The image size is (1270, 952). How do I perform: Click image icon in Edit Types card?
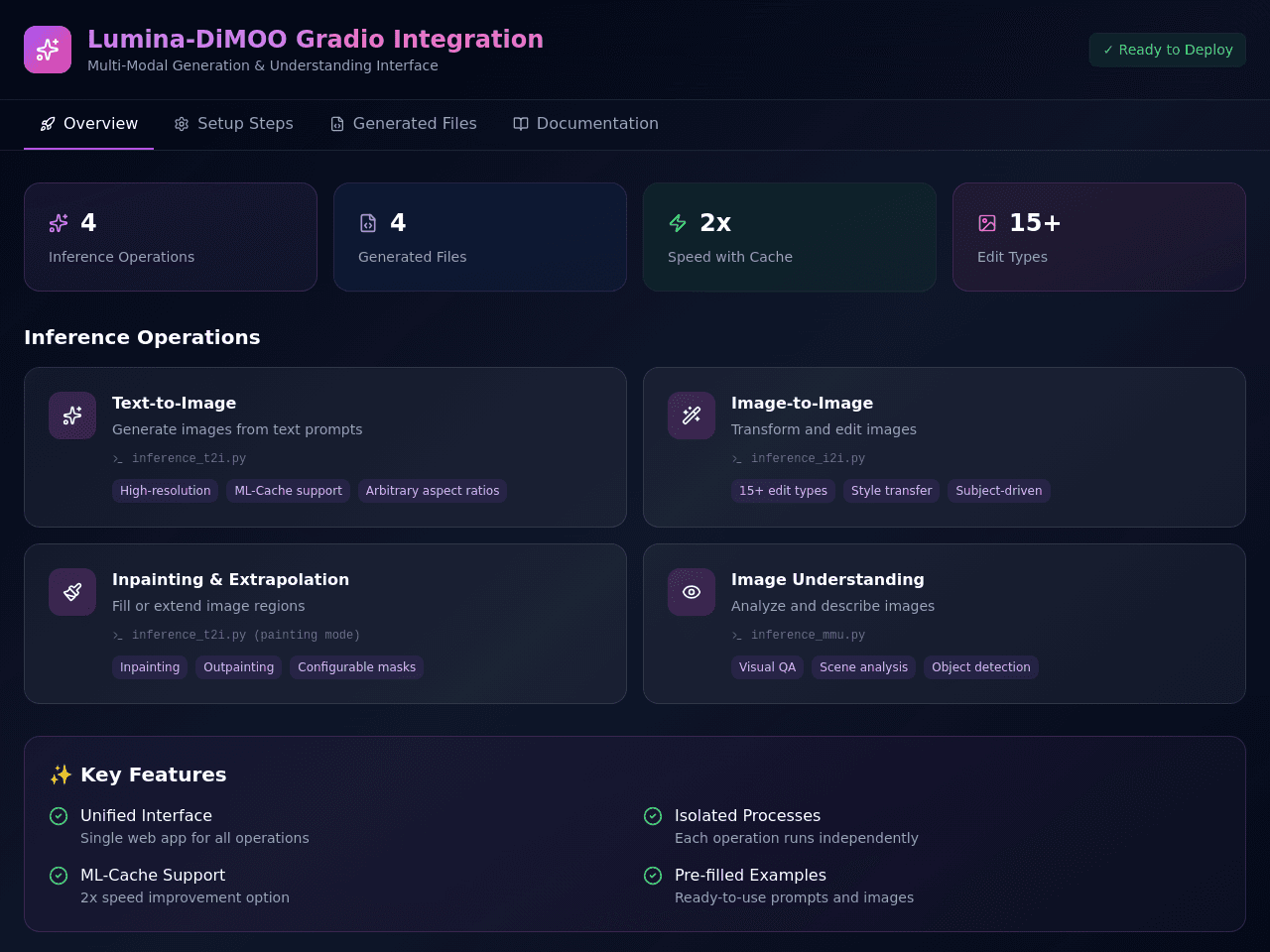(987, 223)
